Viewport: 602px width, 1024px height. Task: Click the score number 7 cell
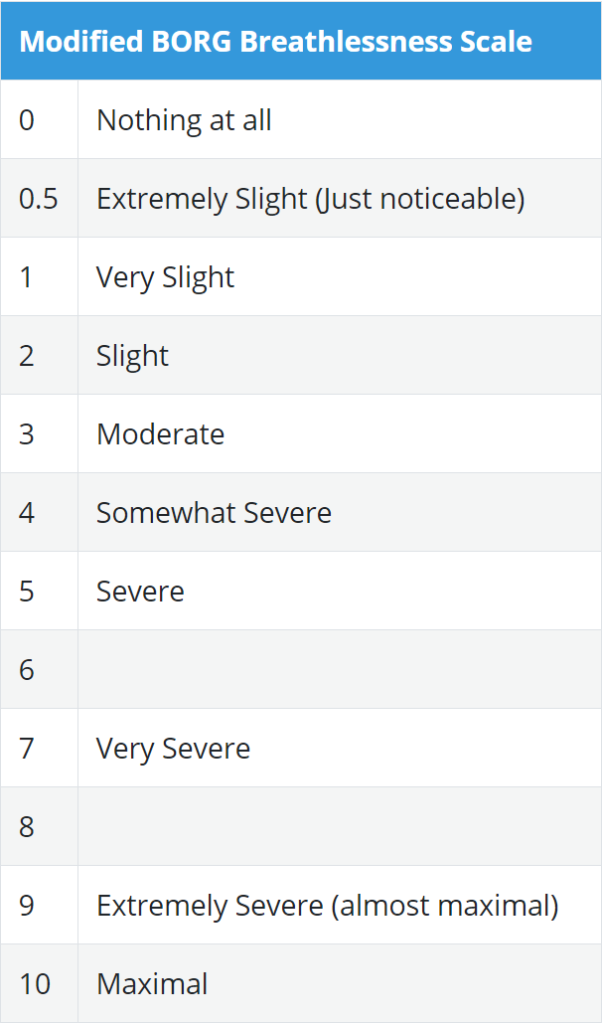(x=27, y=748)
